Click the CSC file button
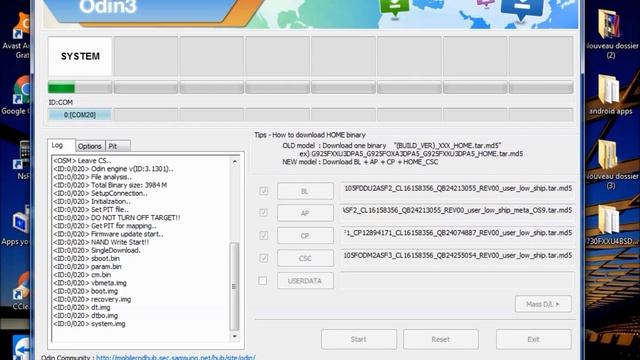The image size is (640, 360). (305, 258)
